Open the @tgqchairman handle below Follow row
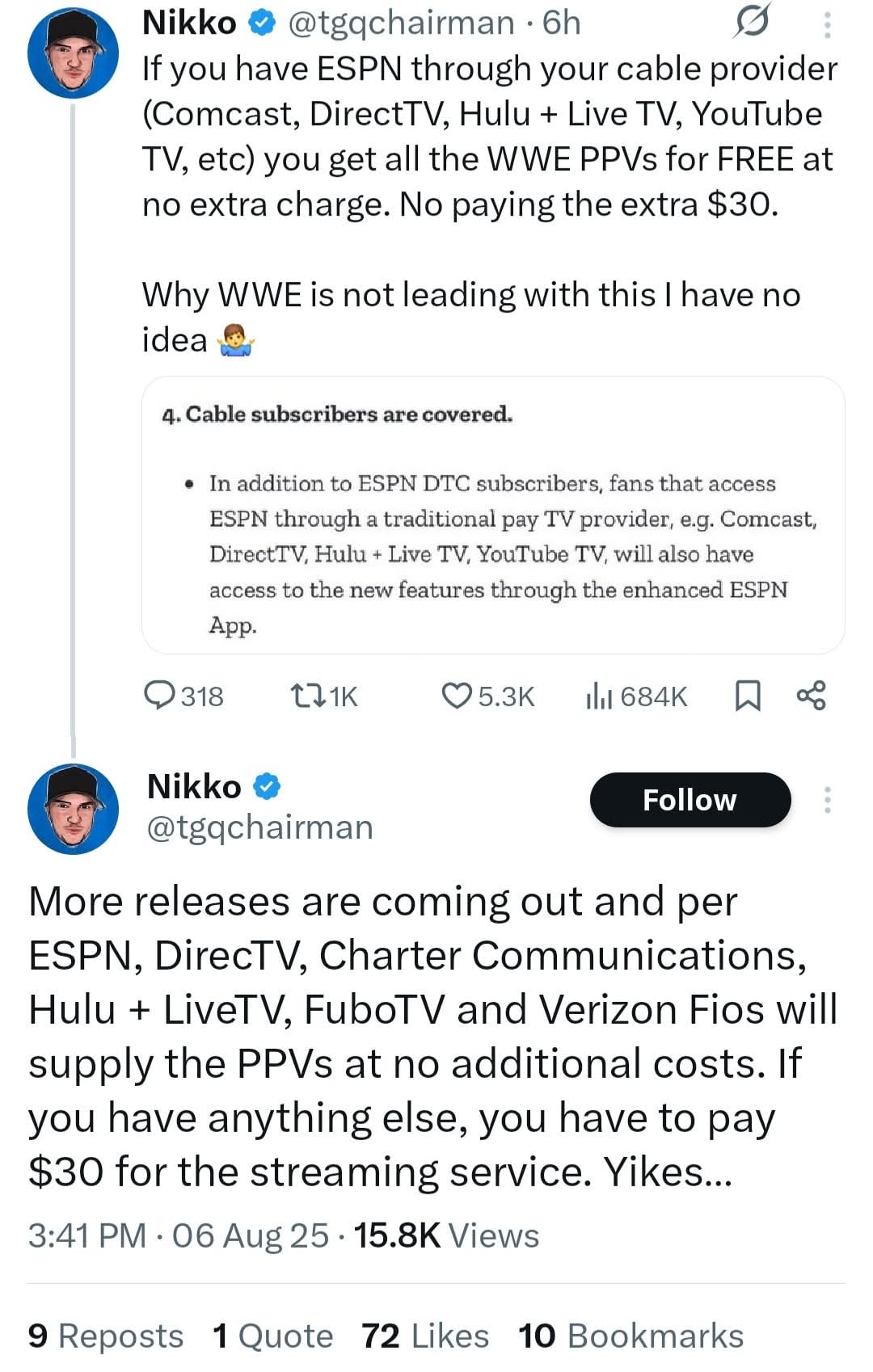The height and width of the screenshot is (1372, 873). pos(259,827)
